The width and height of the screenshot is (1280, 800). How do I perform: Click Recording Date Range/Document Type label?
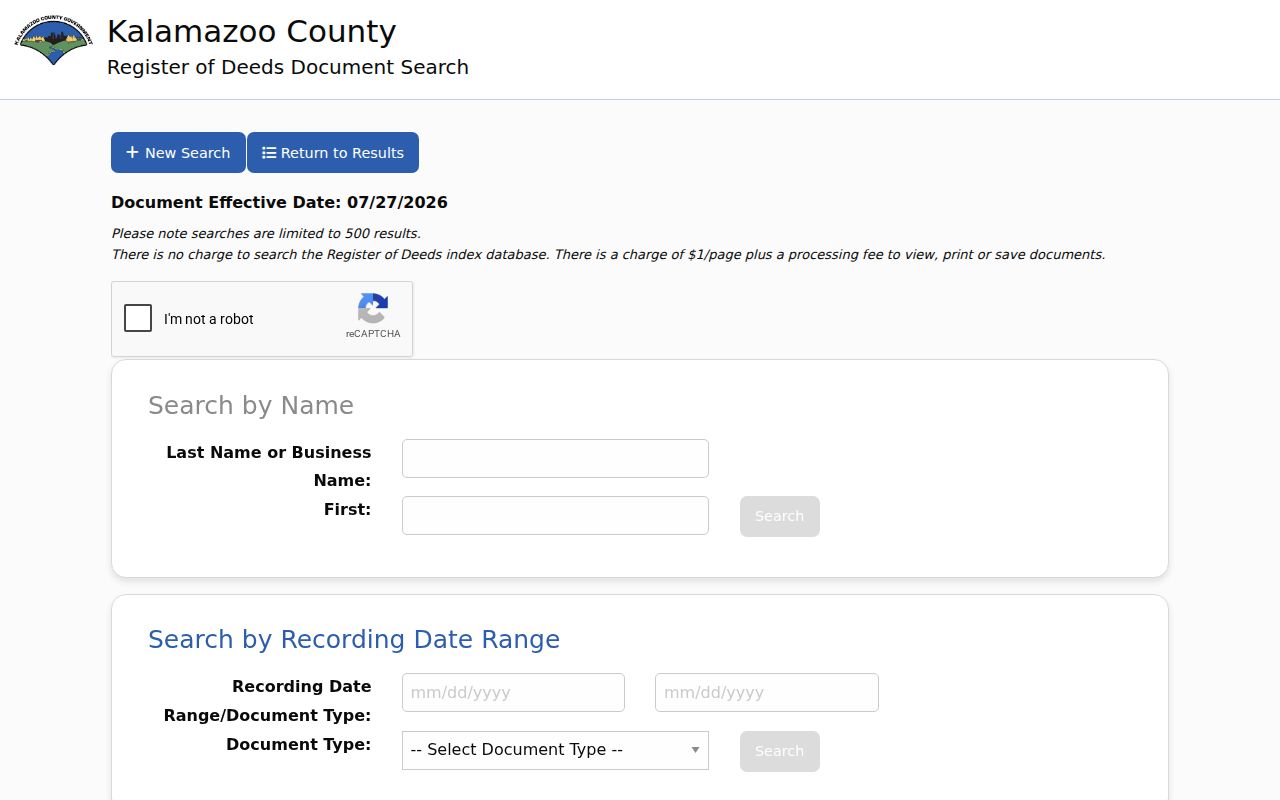click(x=268, y=701)
